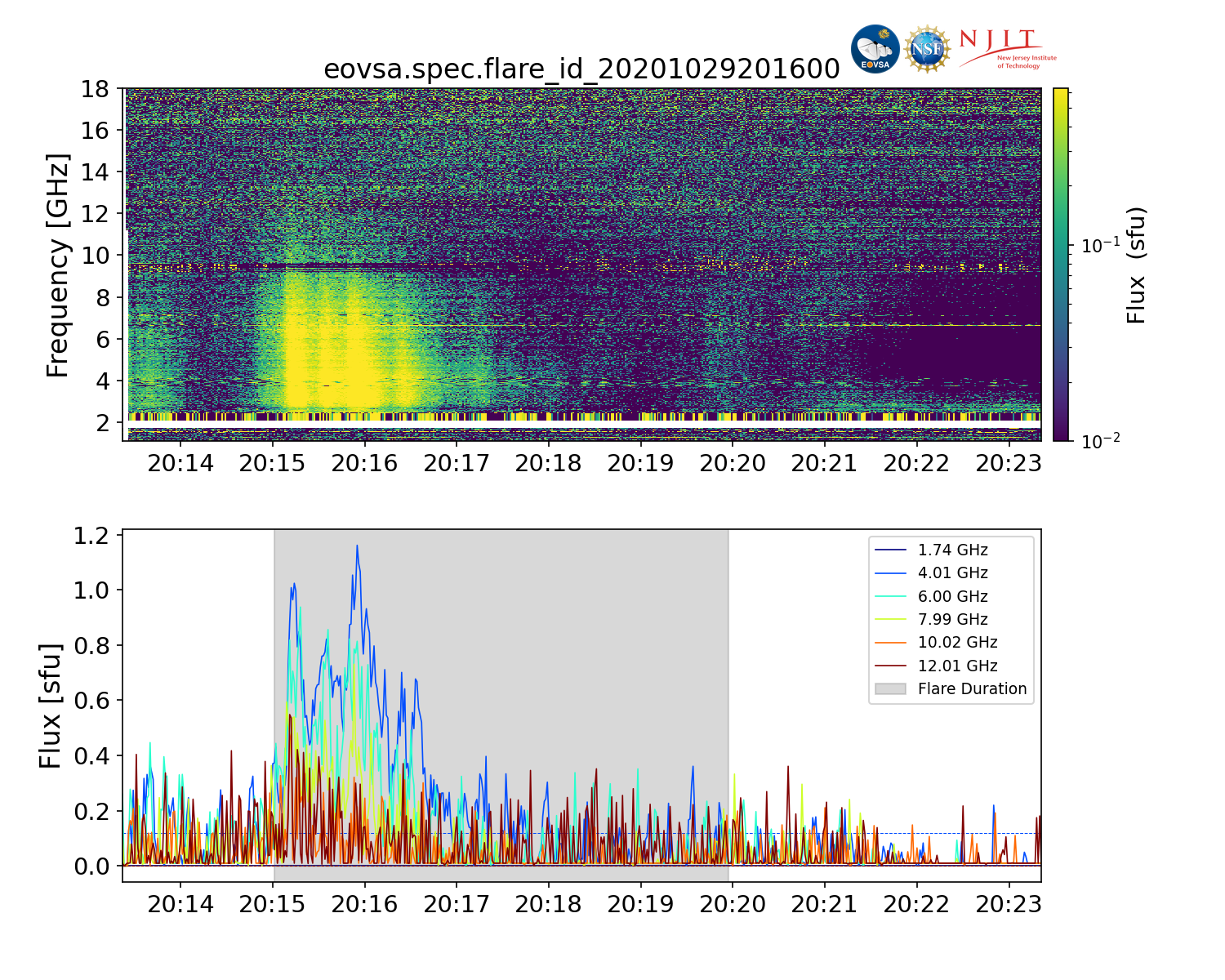Viewport: 1225px width, 980px height.
Task: Select the 10.02 GHz legend line marker
Action: (x=890, y=643)
